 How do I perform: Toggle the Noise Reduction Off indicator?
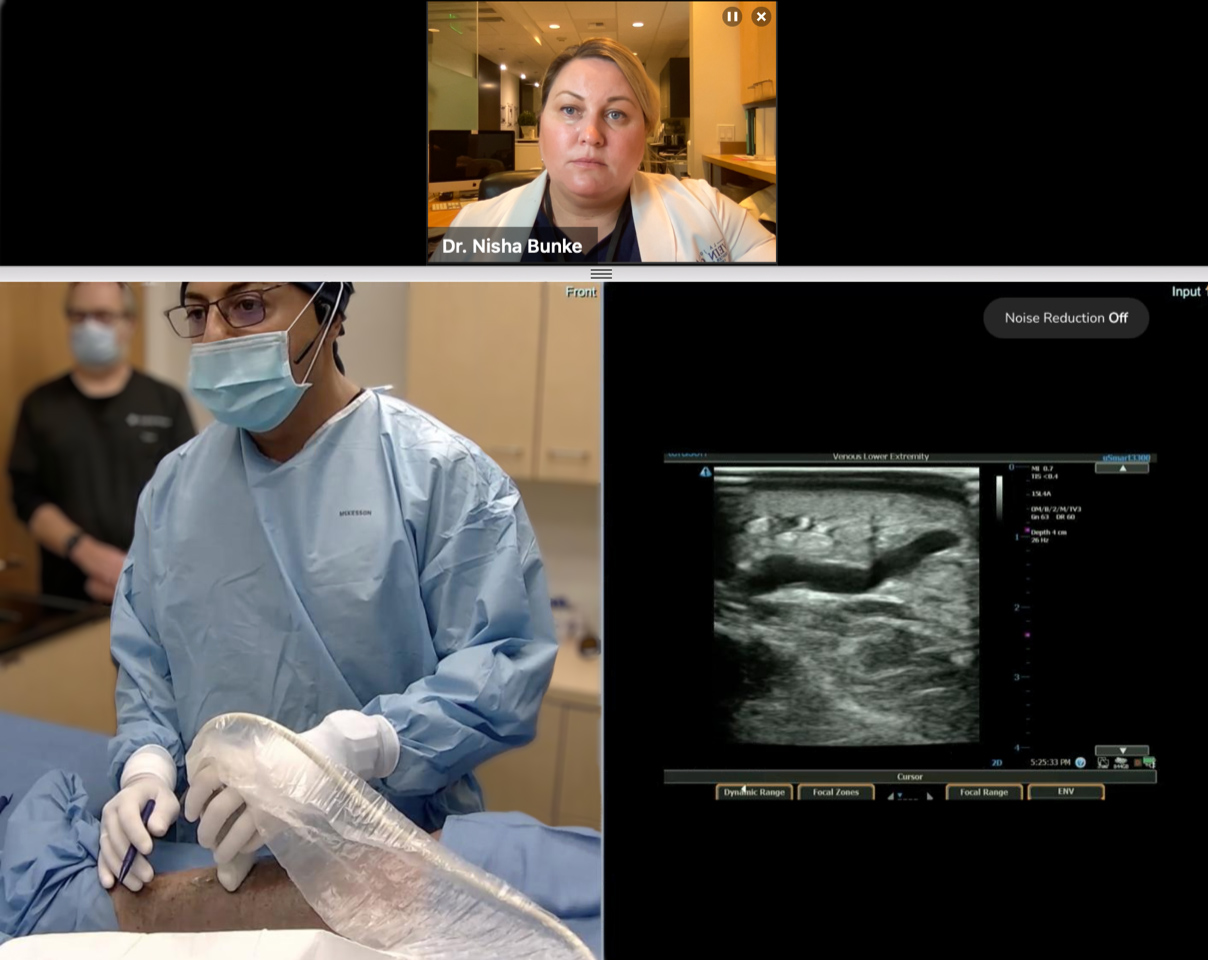(1066, 318)
